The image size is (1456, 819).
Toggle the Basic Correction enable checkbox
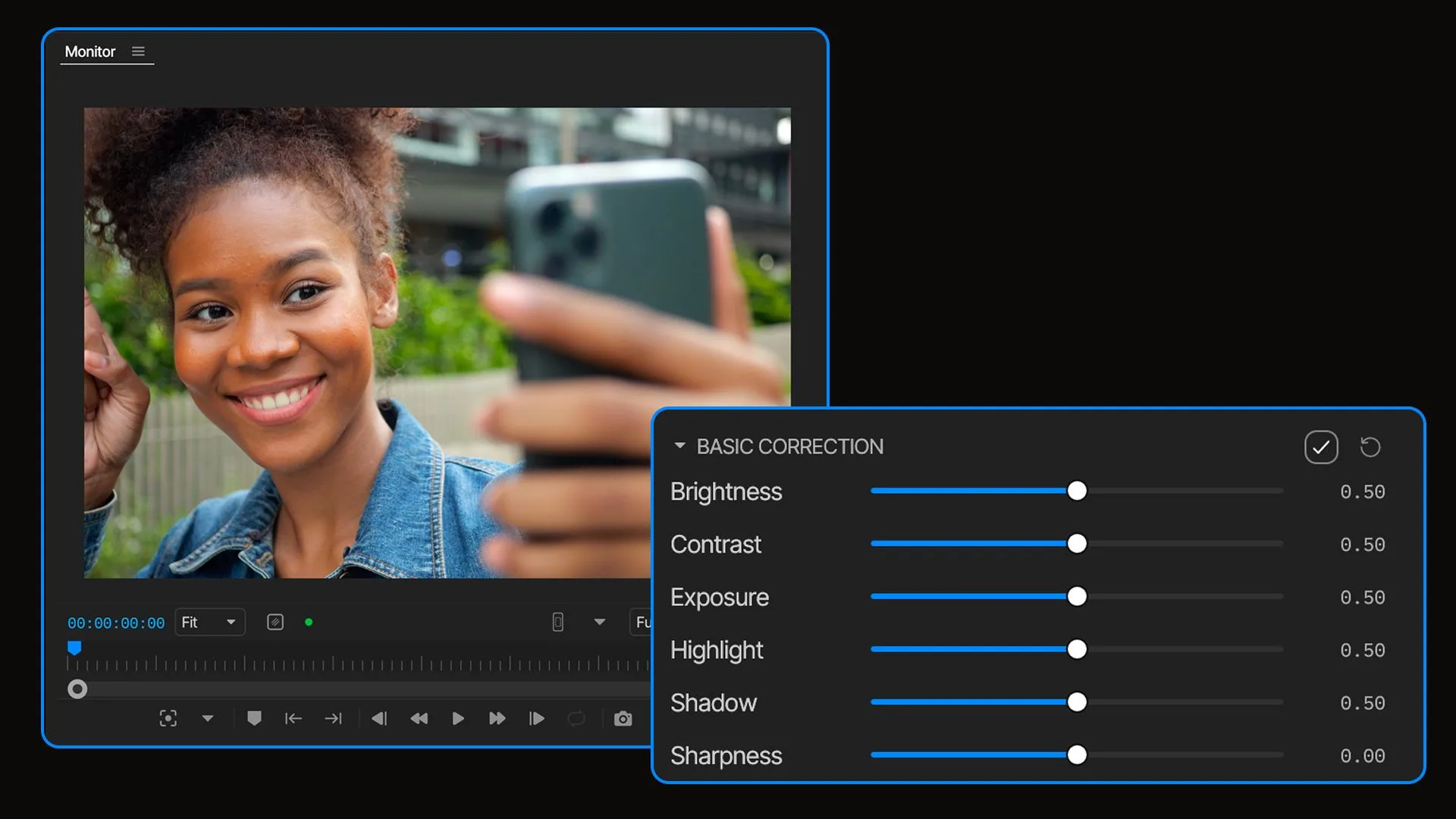click(x=1321, y=447)
